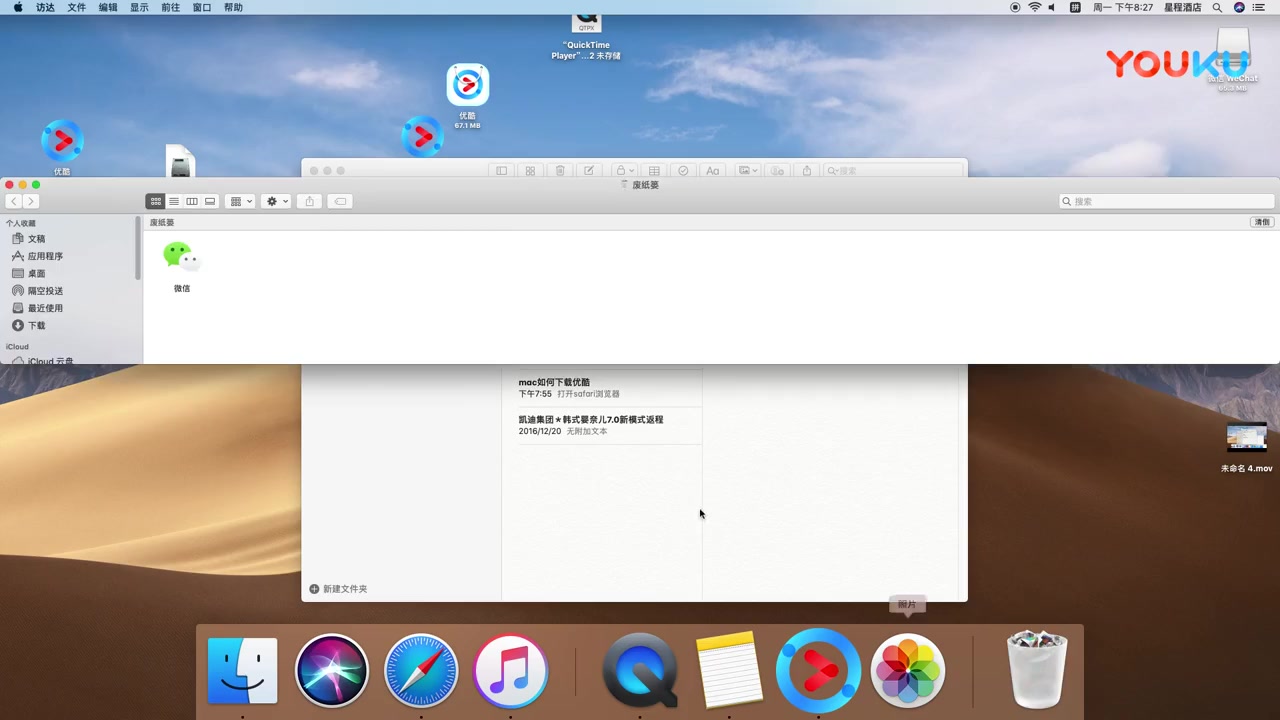Click the Notes toolbar share icon
This screenshot has height=720, width=1280.
click(807, 171)
